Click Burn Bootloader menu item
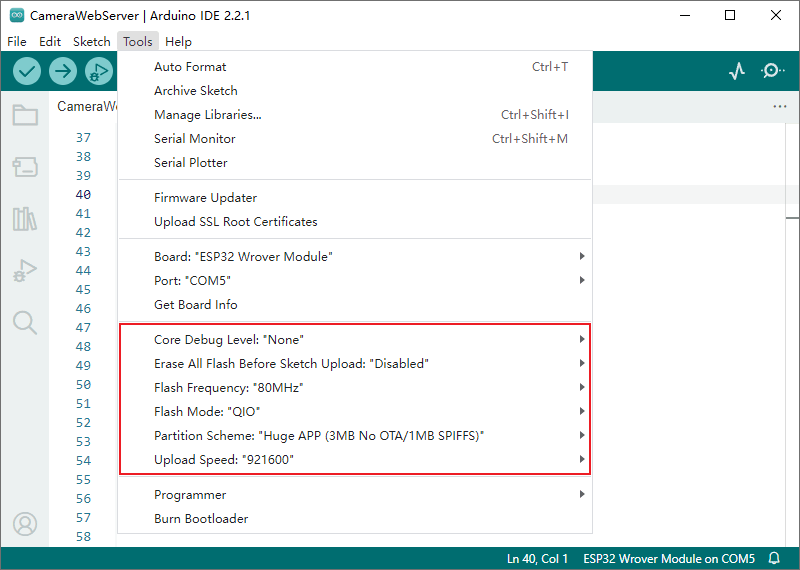800x570 pixels. point(201,518)
